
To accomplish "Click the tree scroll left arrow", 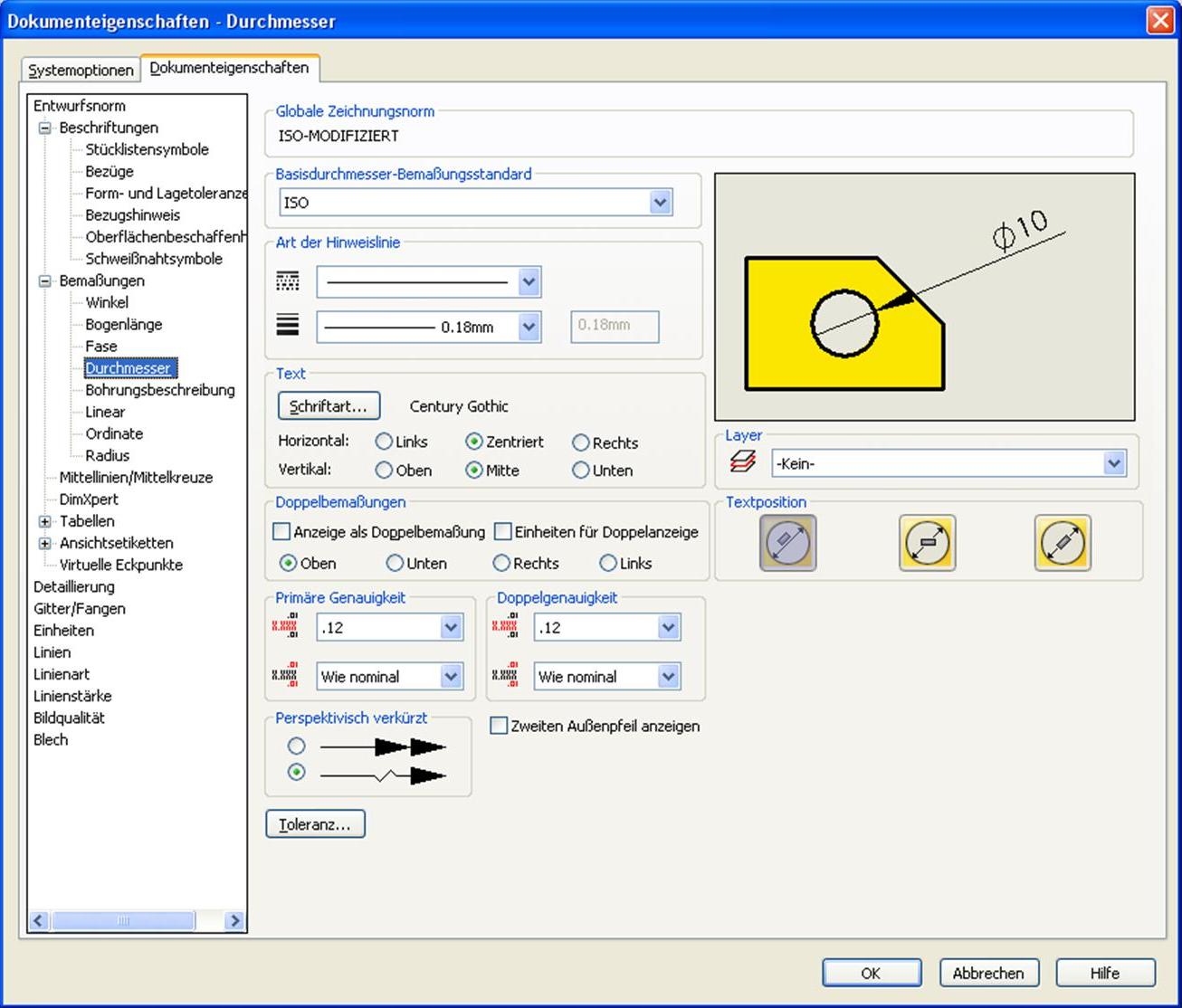I will coord(38,921).
